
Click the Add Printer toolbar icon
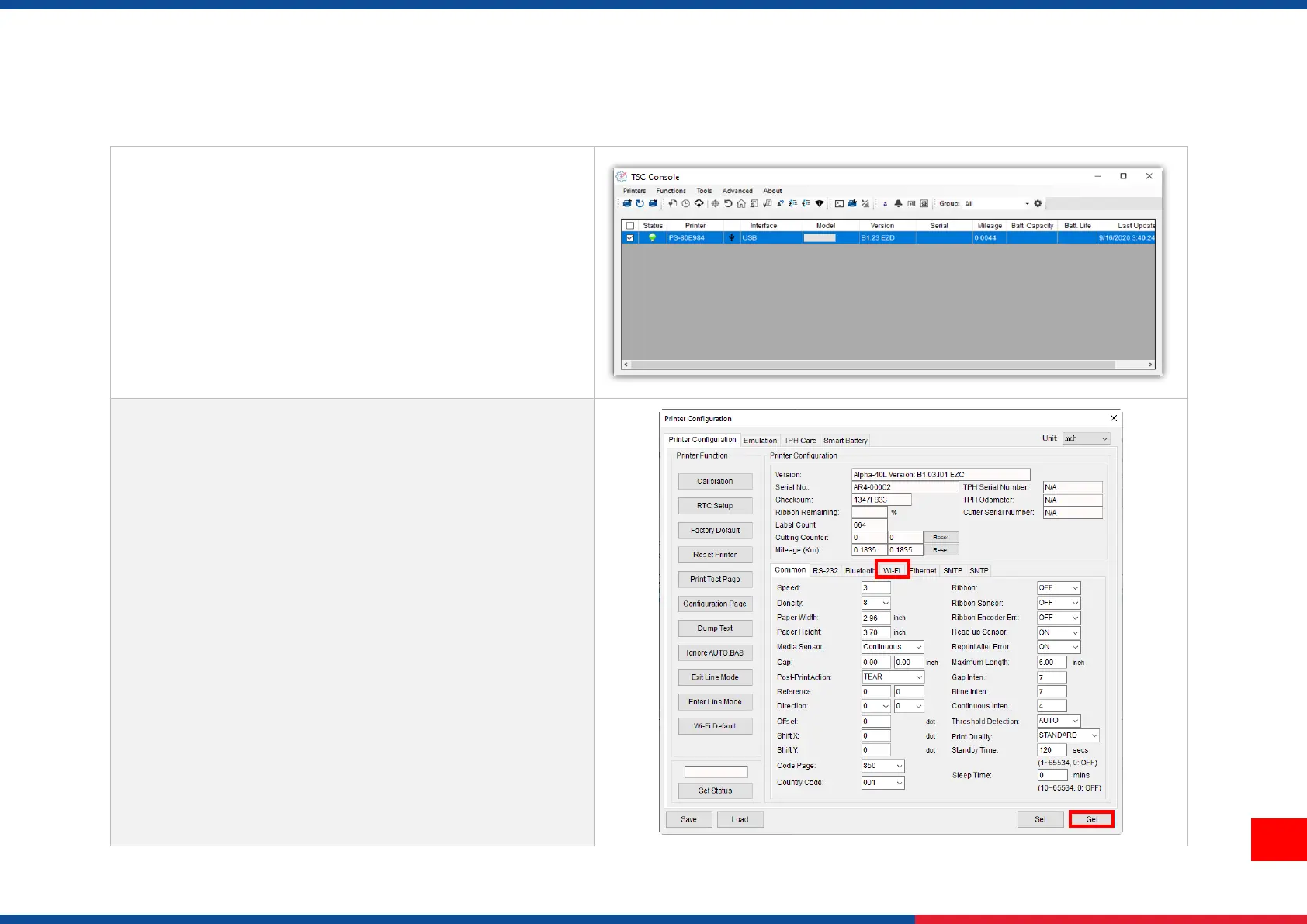(626, 204)
